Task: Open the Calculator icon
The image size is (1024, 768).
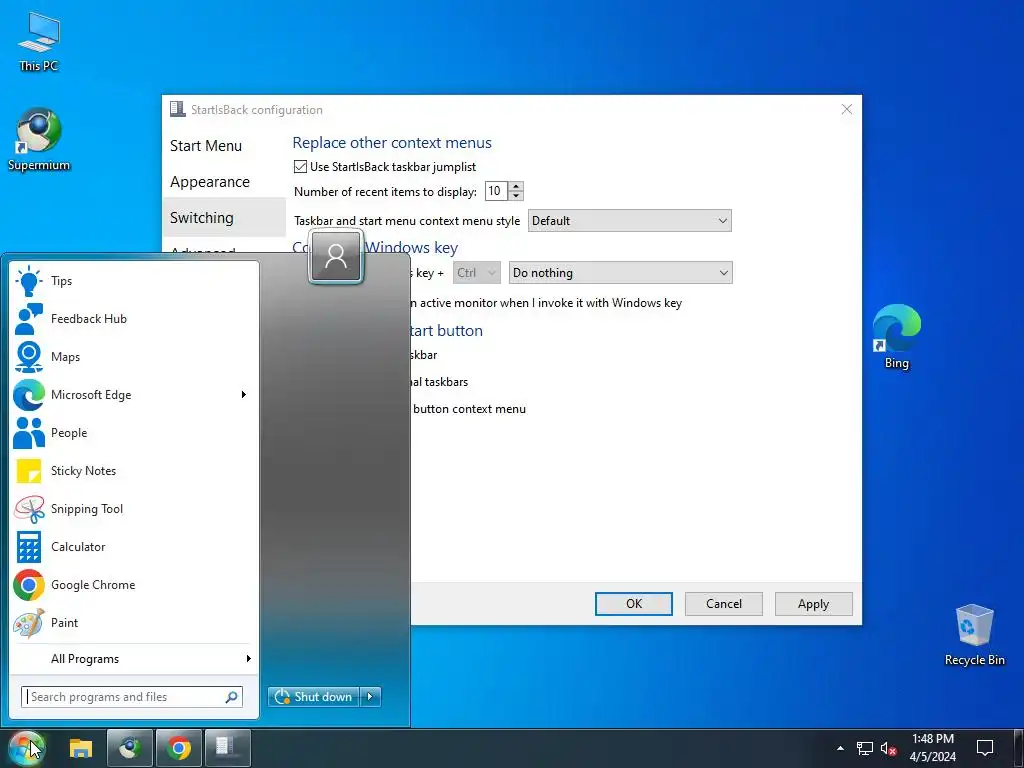Action: click(29, 547)
